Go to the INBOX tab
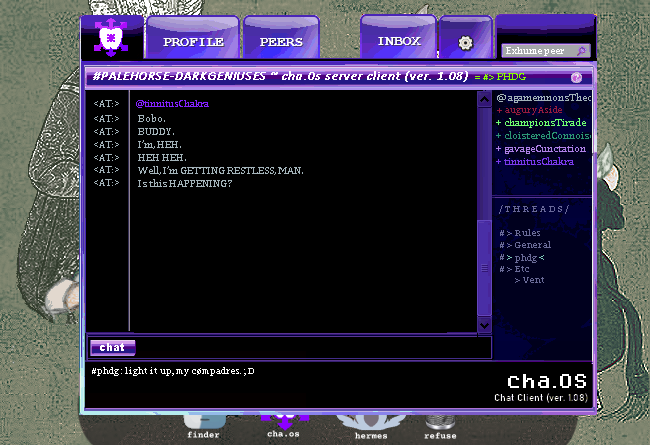The width and height of the screenshot is (650, 445). click(x=399, y=41)
